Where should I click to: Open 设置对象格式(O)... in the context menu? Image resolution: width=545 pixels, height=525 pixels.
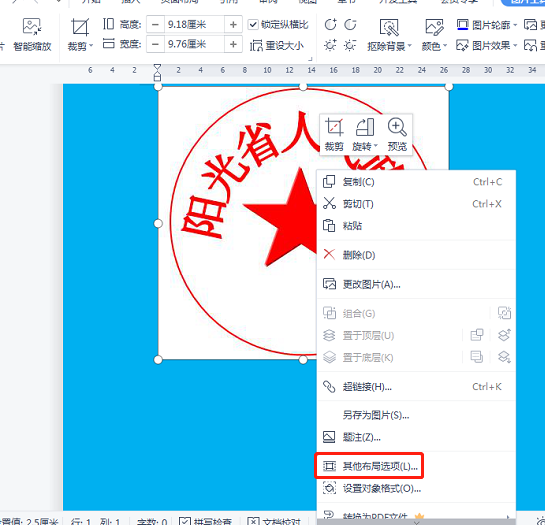point(416,488)
